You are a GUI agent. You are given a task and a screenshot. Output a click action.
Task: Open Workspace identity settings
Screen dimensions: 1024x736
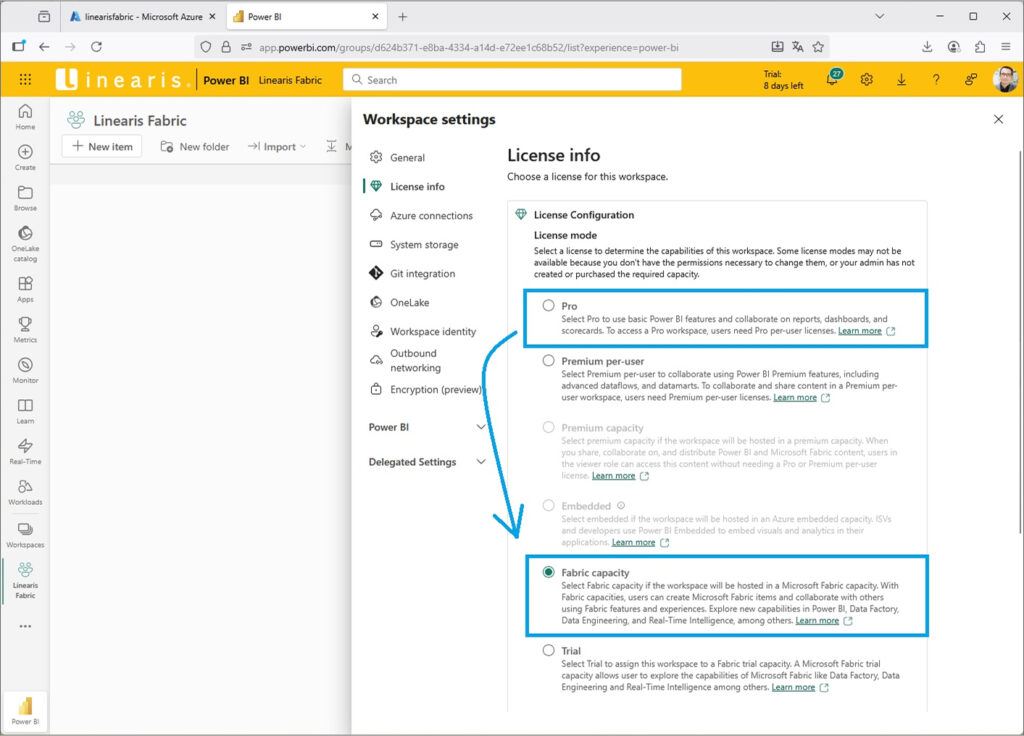click(x=424, y=331)
